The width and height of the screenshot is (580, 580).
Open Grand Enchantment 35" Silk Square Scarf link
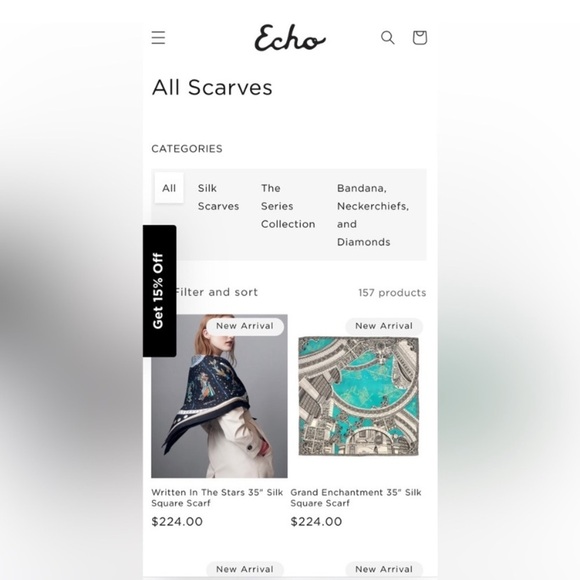(356, 498)
